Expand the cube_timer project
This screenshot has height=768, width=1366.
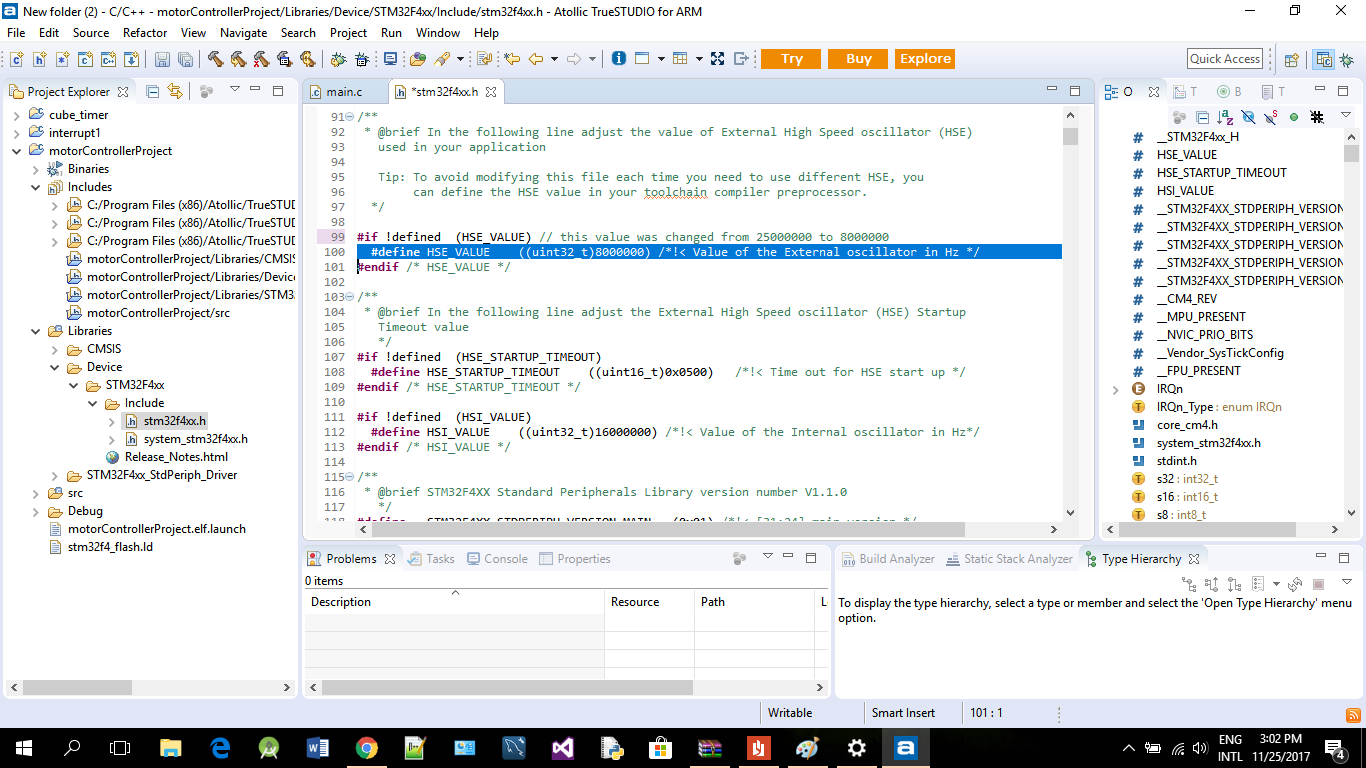(17, 115)
